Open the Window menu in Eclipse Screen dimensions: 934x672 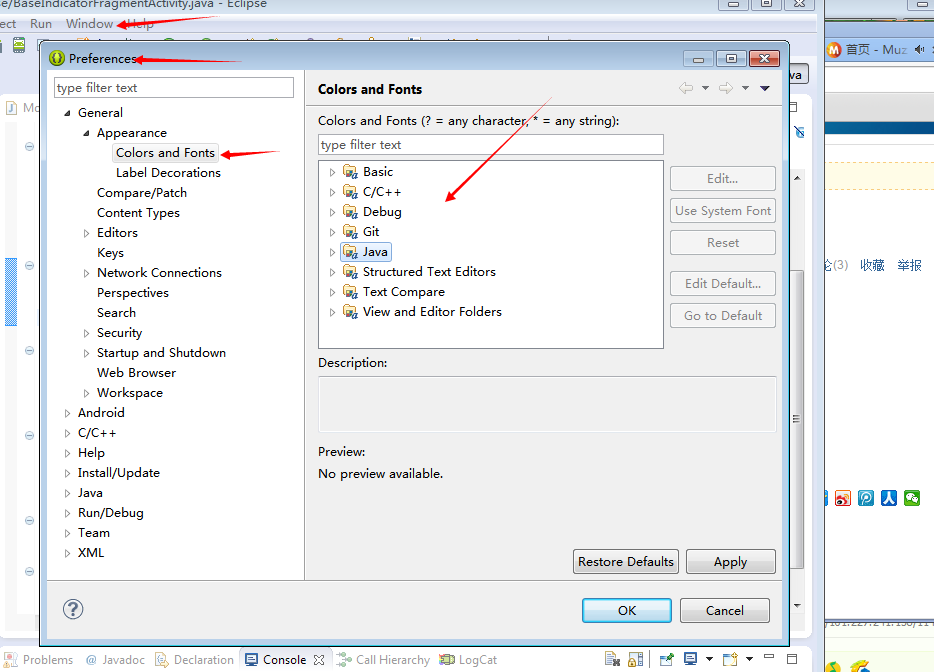click(89, 24)
